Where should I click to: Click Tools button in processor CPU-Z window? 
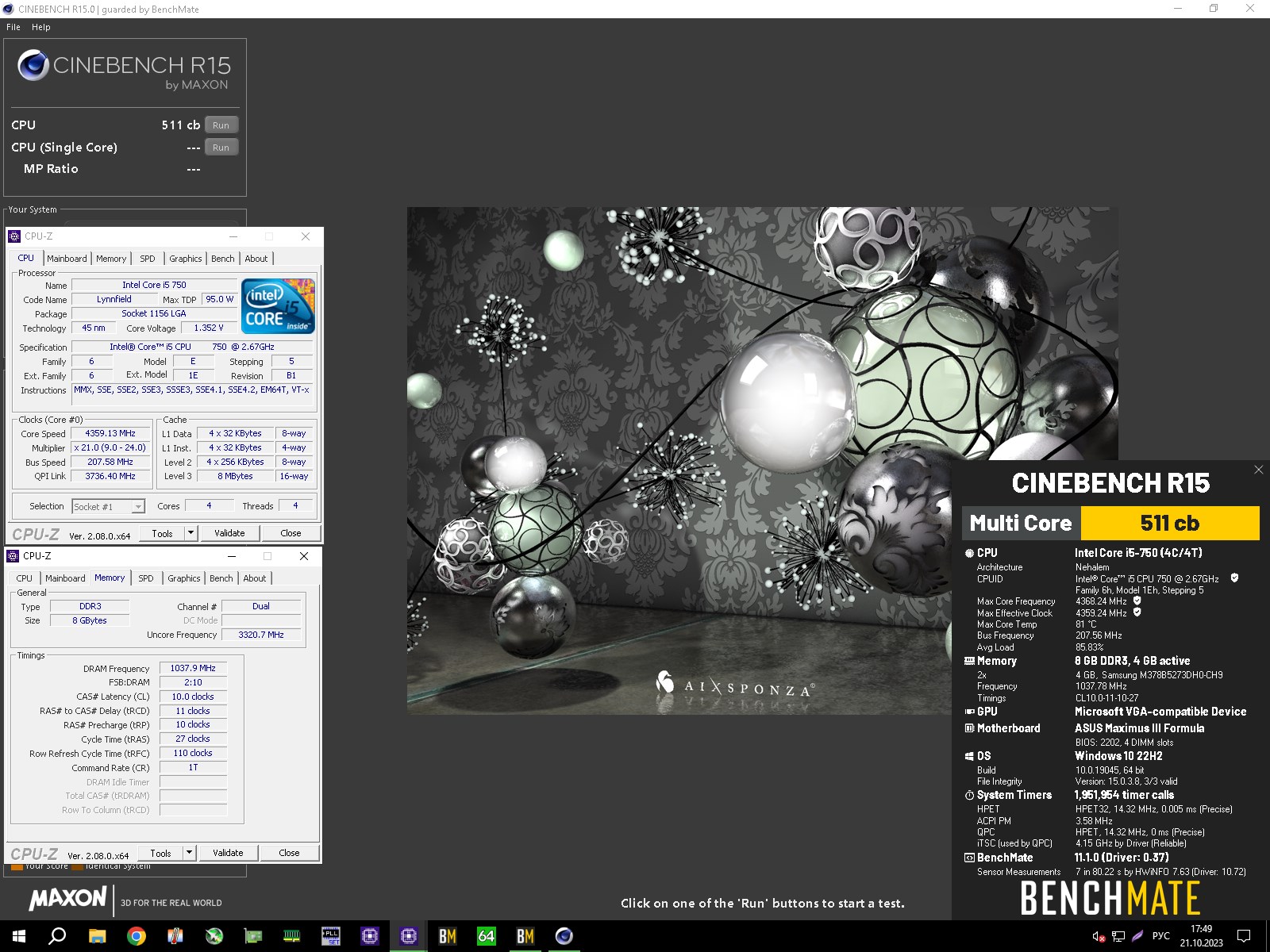tap(162, 533)
